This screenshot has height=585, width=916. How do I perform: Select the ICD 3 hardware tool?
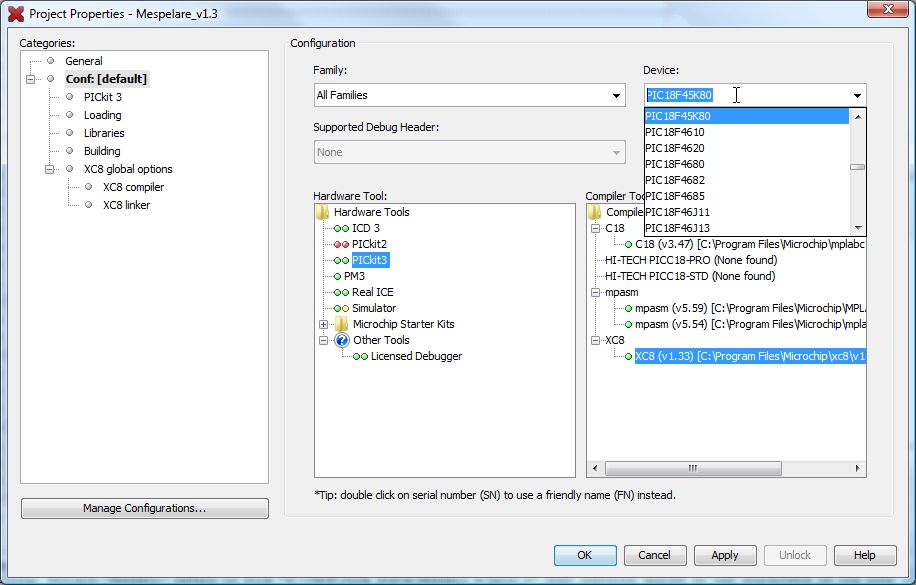tap(365, 228)
